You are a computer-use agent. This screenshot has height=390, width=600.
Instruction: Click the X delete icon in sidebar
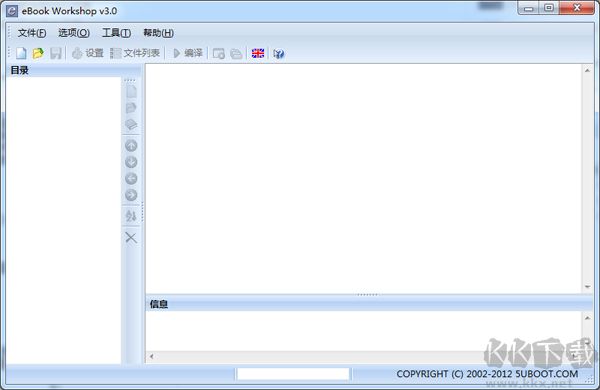pyautogui.click(x=131, y=238)
